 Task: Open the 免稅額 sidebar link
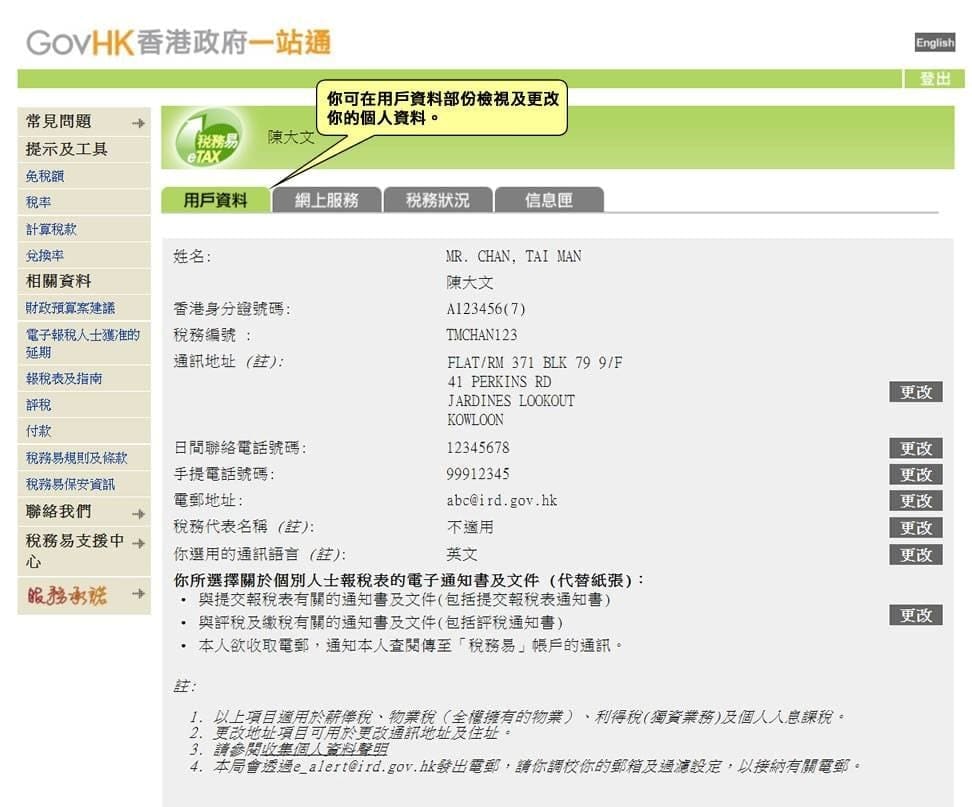click(x=45, y=176)
